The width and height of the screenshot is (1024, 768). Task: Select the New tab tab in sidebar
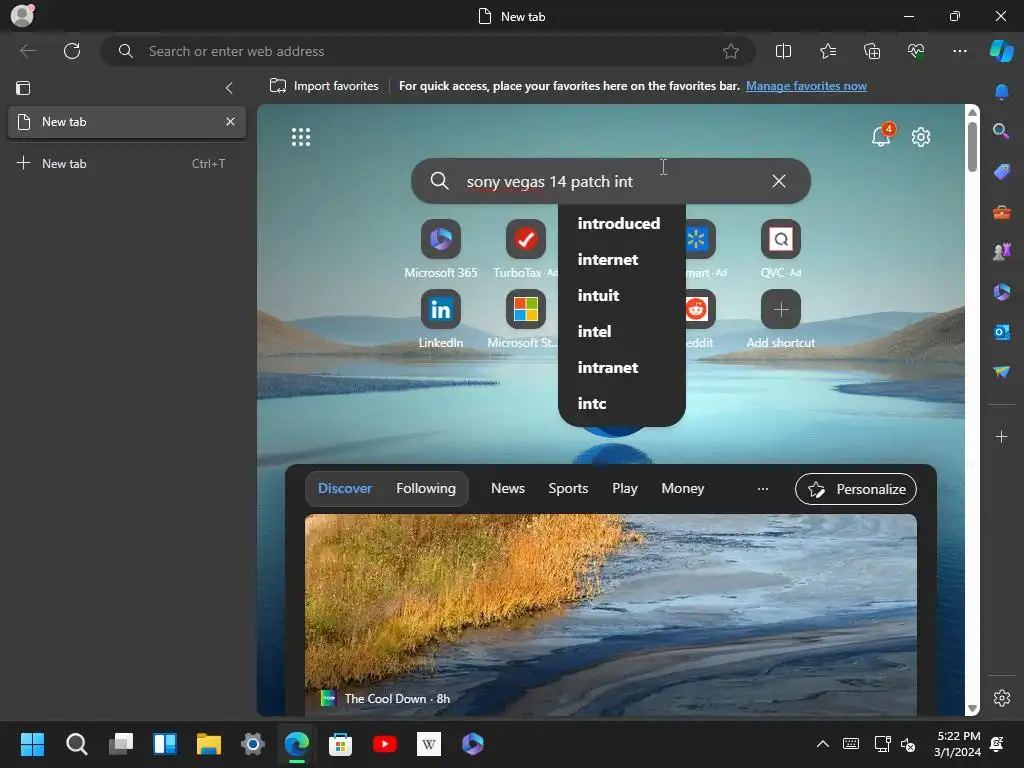click(x=127, y=121)
